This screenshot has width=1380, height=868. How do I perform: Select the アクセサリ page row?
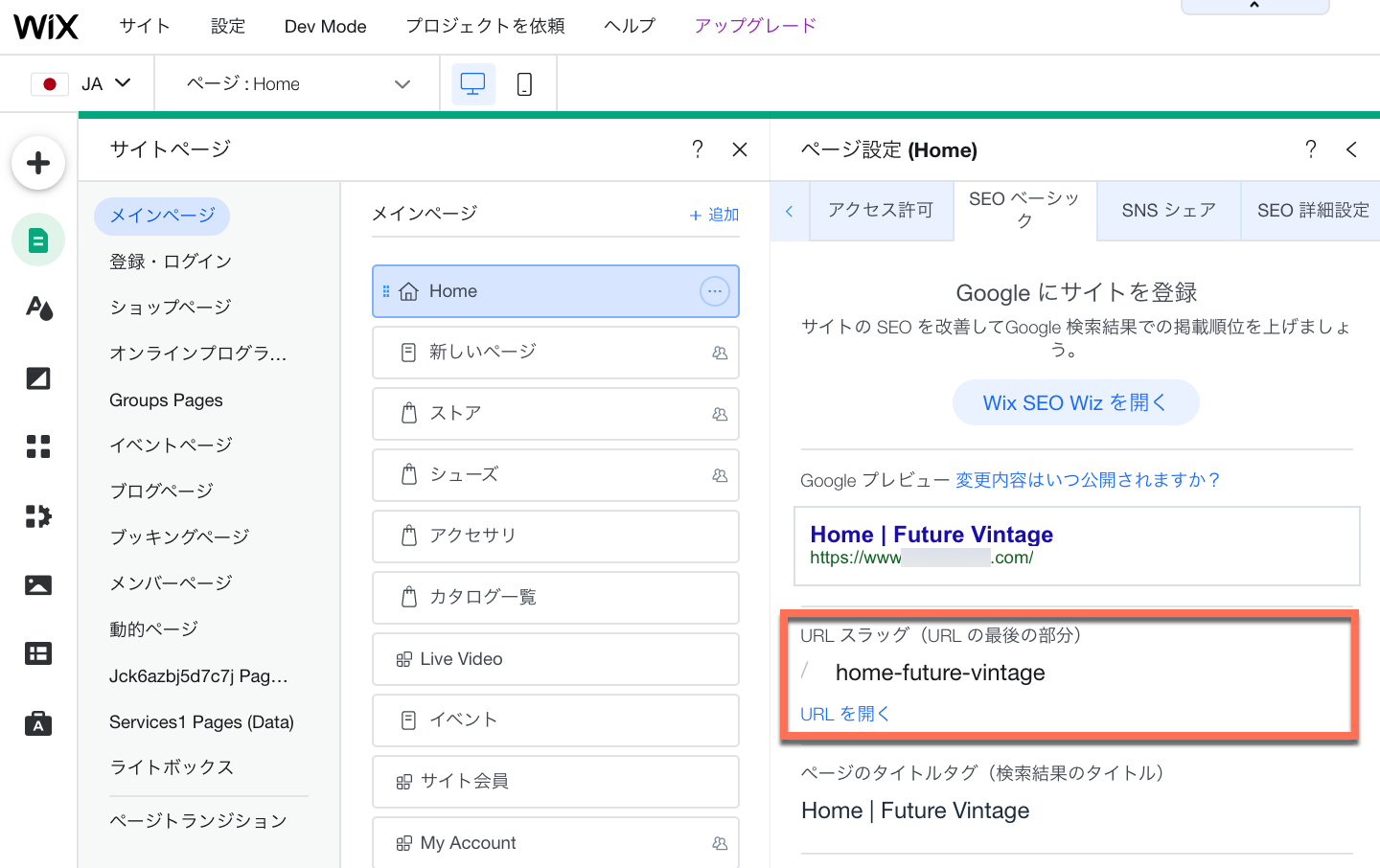tap(556, 537)
